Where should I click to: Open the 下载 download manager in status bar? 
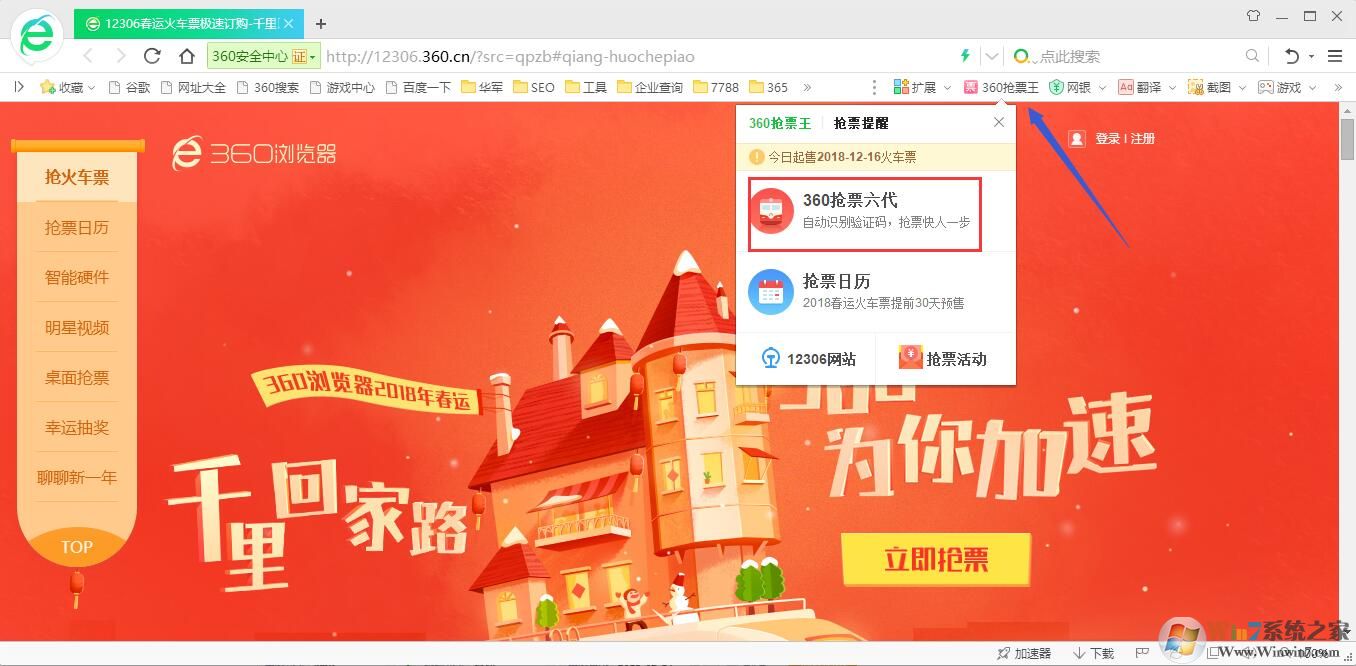(1093, 653)
